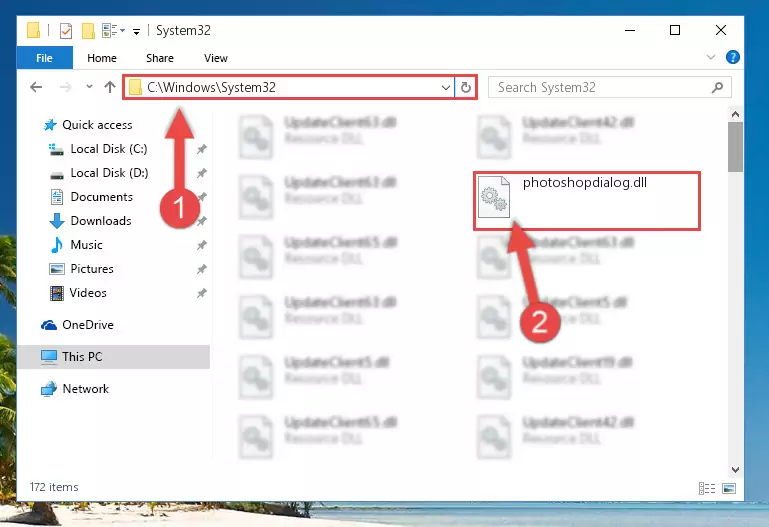Viewport: 769px width, 527px height.
Task: Expand the address bar history dropdown
Action: pos(445,88)
